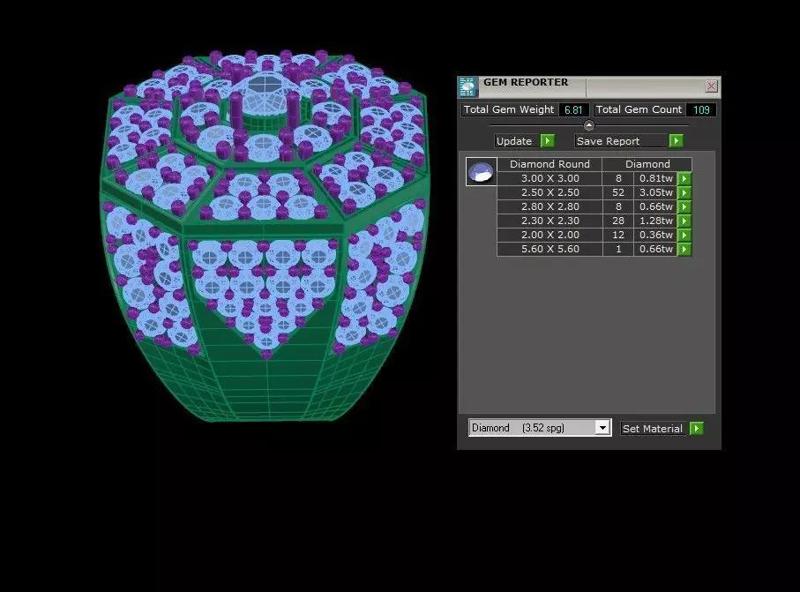Click the Gem Reporter title bar icon
This screenshot has height=592, width=800.
pos(468,87)
